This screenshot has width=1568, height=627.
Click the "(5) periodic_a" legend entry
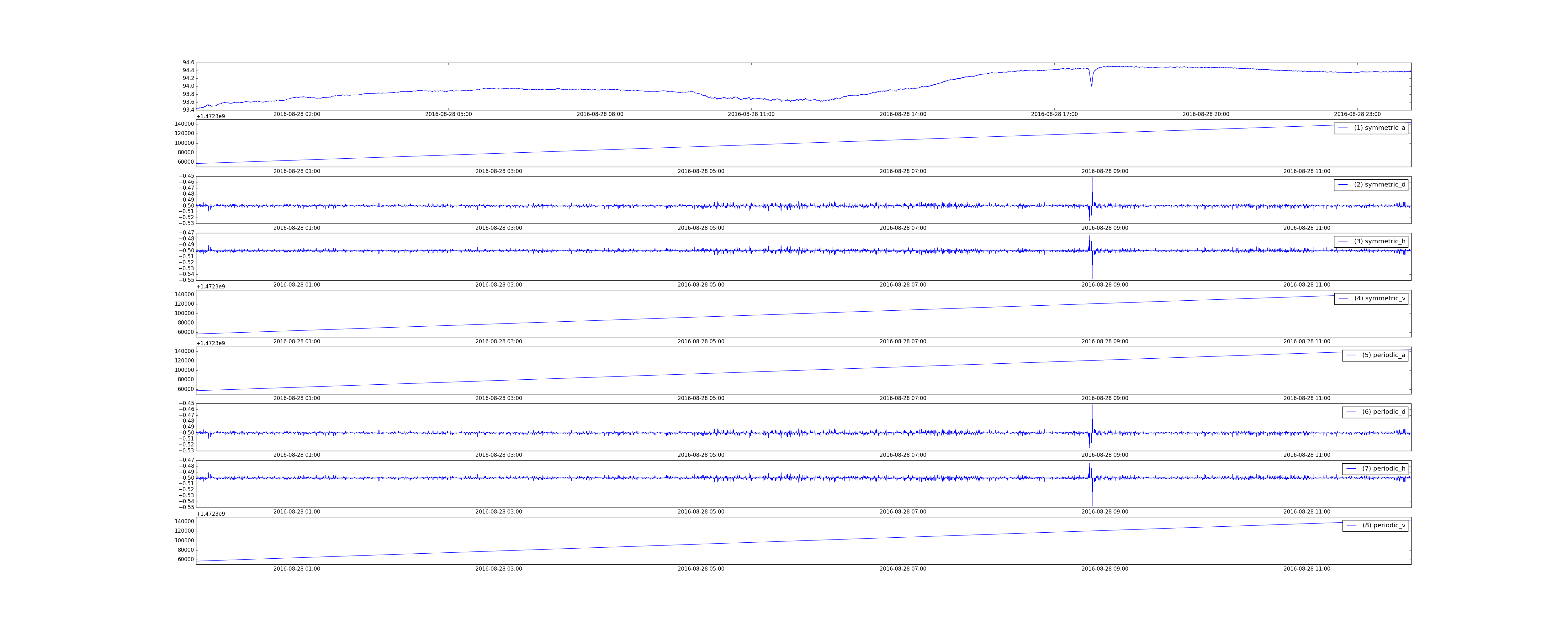click(1375, 355)
